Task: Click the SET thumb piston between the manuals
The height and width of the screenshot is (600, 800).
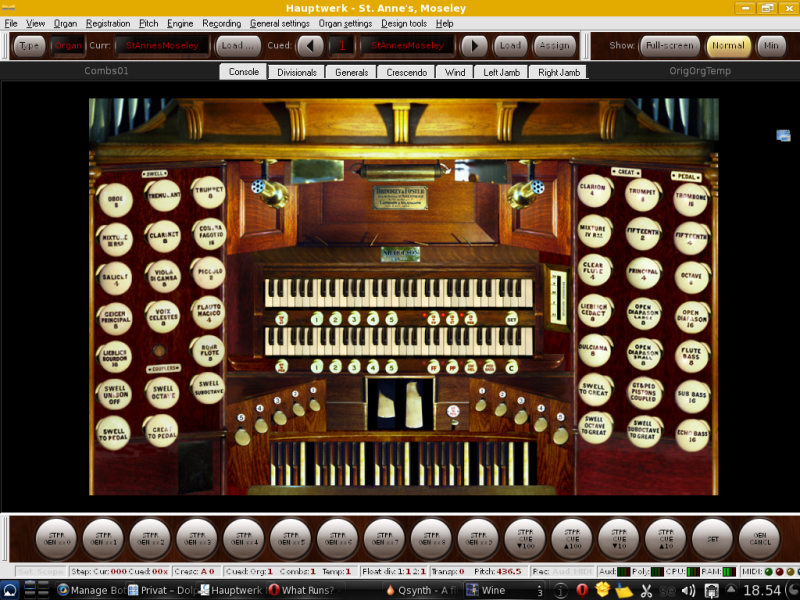Action: point(511,319)
